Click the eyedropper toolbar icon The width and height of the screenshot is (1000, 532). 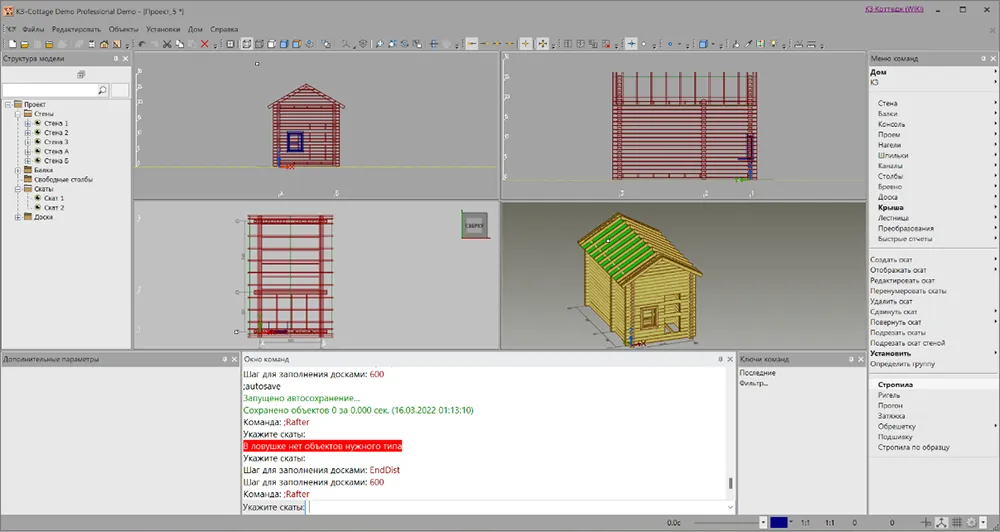tap(748, 44)
